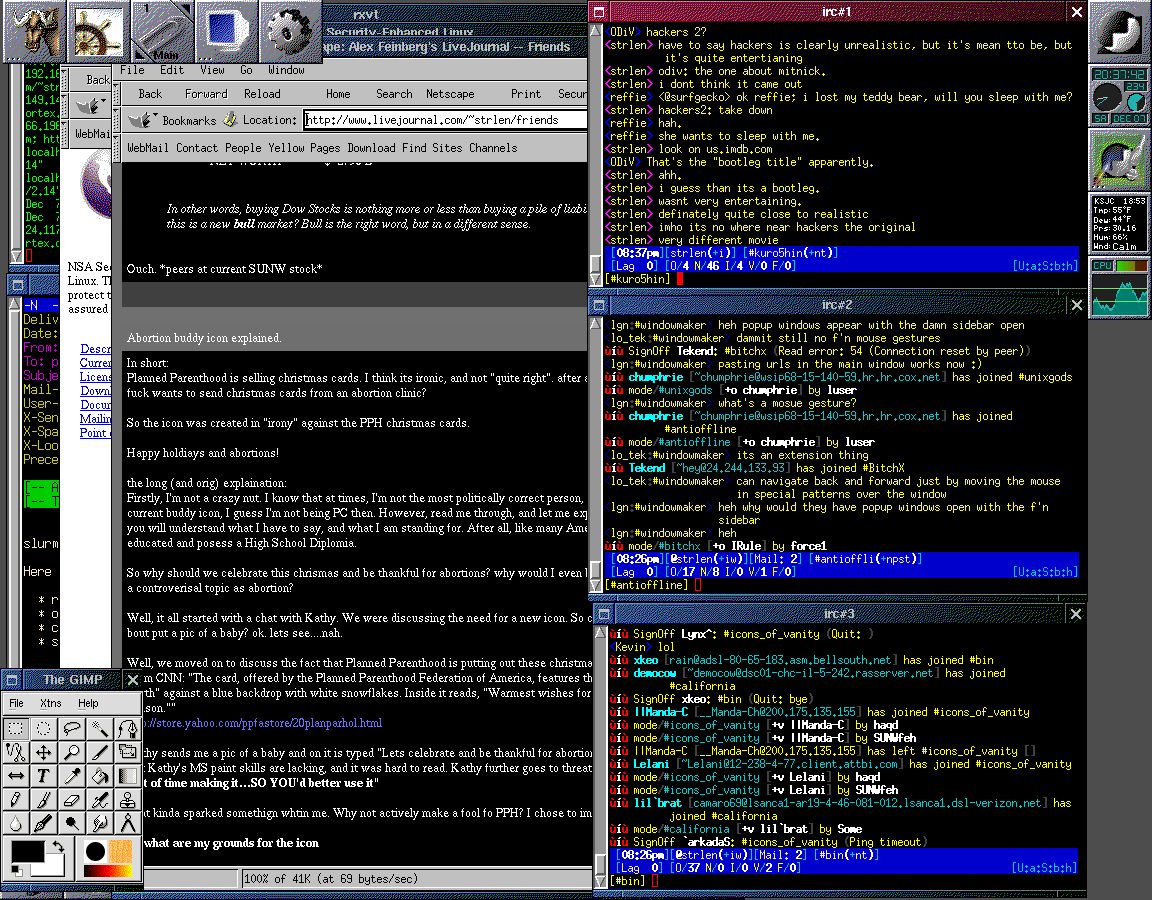1152x900 pixels.
Task: Click the Main paperclip workspace clip
Action: coord(162,32)
